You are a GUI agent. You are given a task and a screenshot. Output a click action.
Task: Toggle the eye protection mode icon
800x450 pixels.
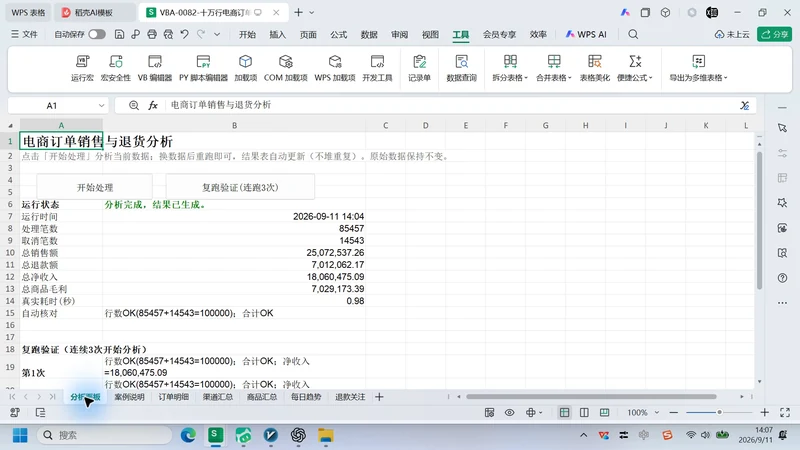pyautogui.click(x=509, y=412)
